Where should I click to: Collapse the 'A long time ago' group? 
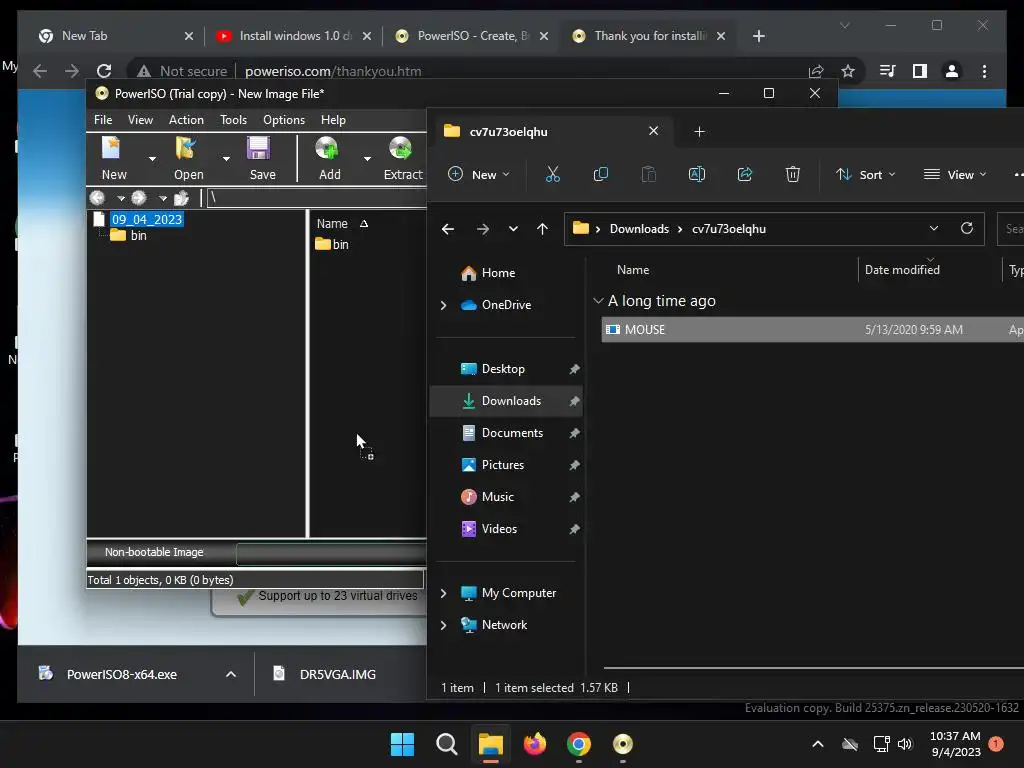pos(598,300)
